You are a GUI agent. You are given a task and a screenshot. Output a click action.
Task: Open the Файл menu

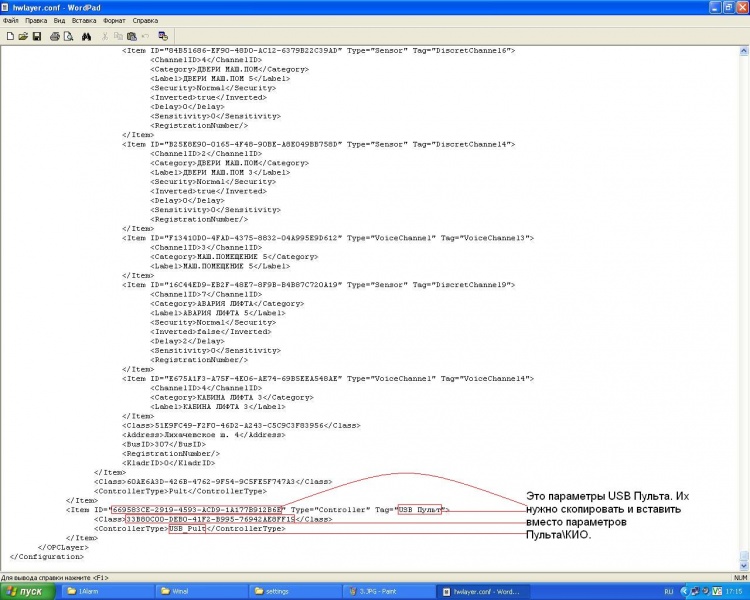(11, 20)
